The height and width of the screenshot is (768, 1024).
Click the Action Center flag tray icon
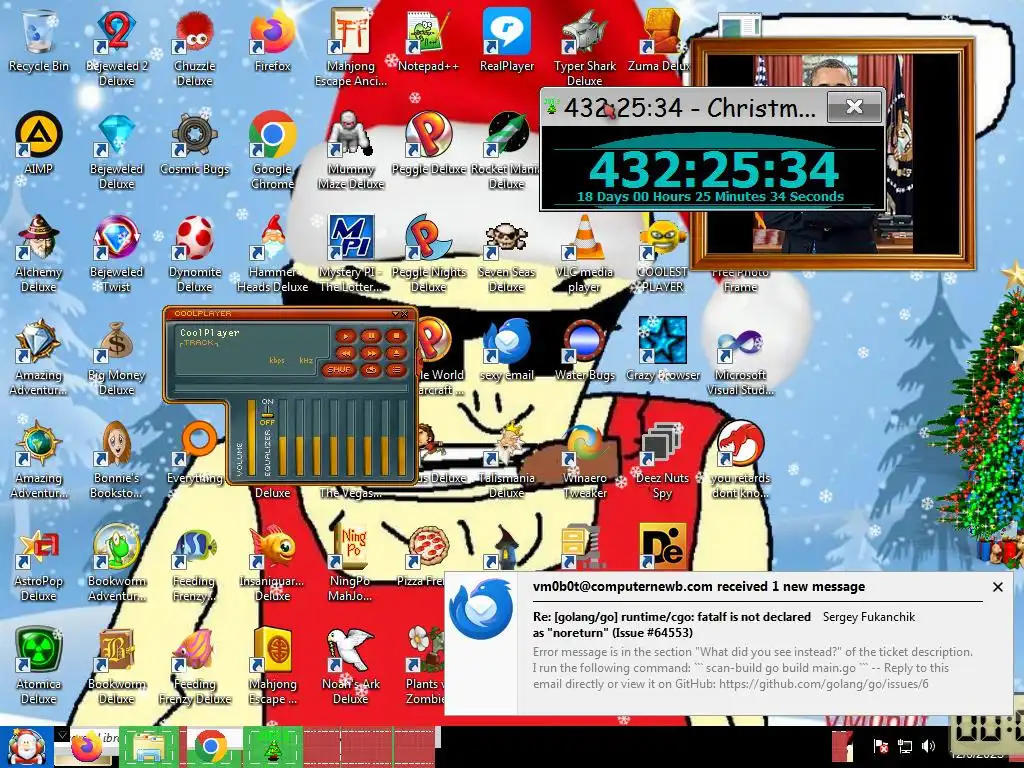pos(880,746)
